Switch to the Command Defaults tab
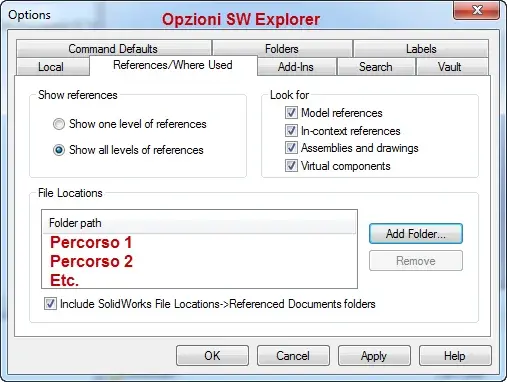507x382 pixels. (x=114, y=49)
